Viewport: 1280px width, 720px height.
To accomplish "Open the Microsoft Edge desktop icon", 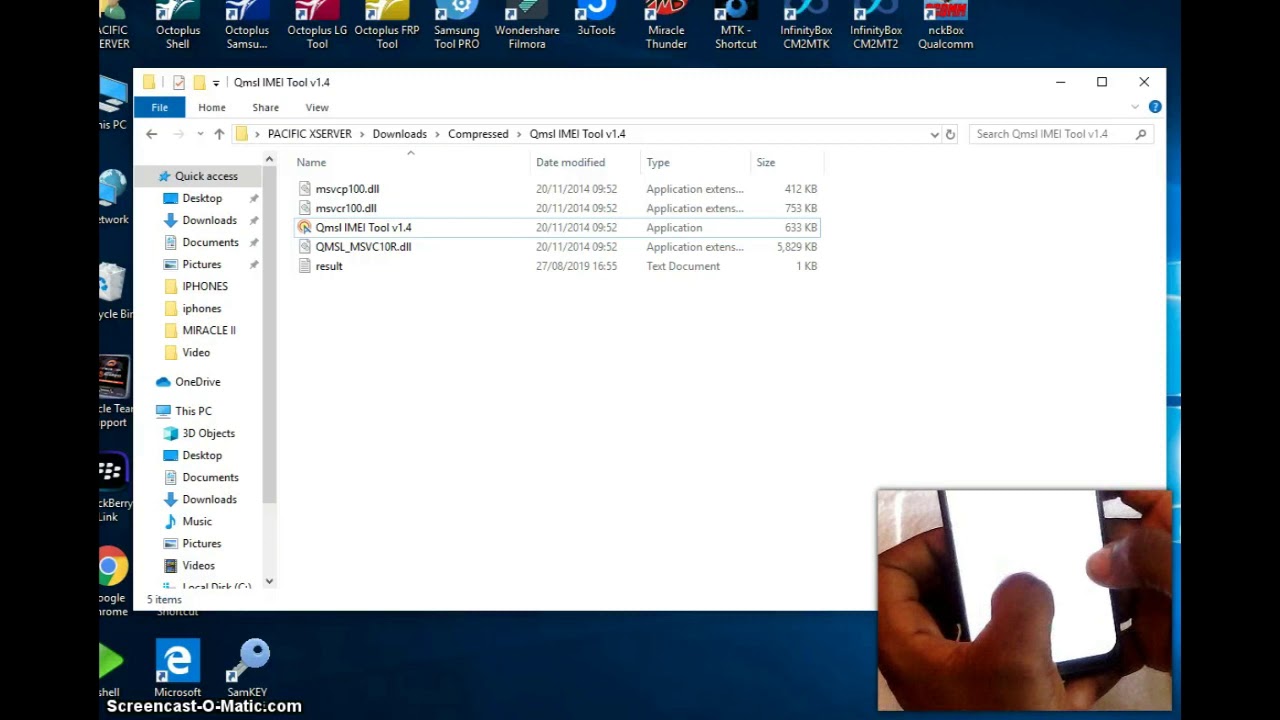I will (178, 669).
